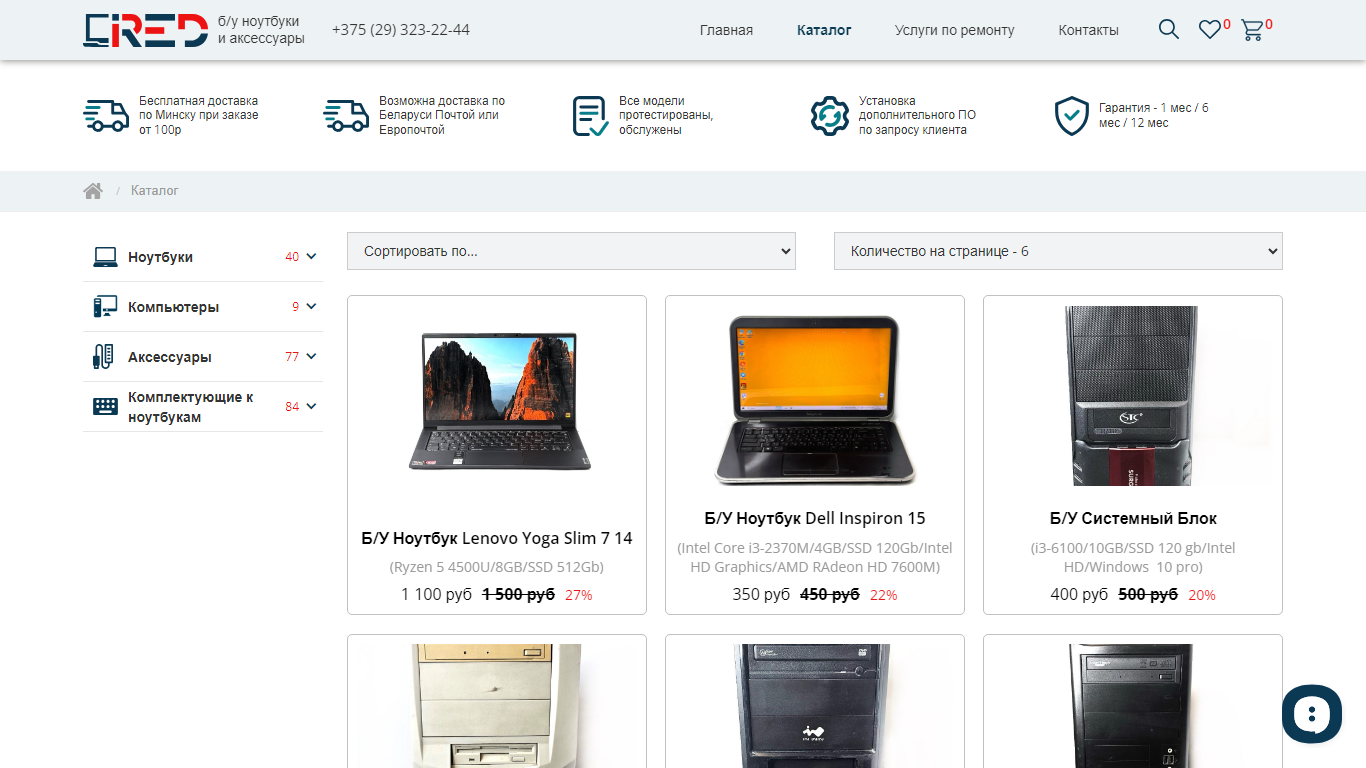Click Бесплатная доставка по Минску text
This screenshot has height=768, width=1366.
click(199, 115)
